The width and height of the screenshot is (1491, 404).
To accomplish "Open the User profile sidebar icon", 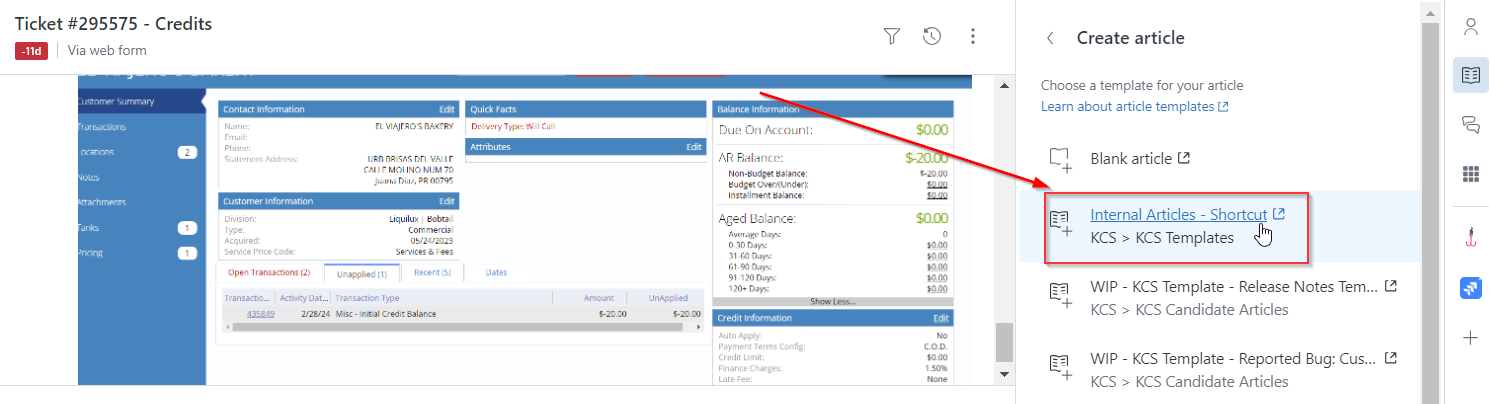I will 1470,27.
